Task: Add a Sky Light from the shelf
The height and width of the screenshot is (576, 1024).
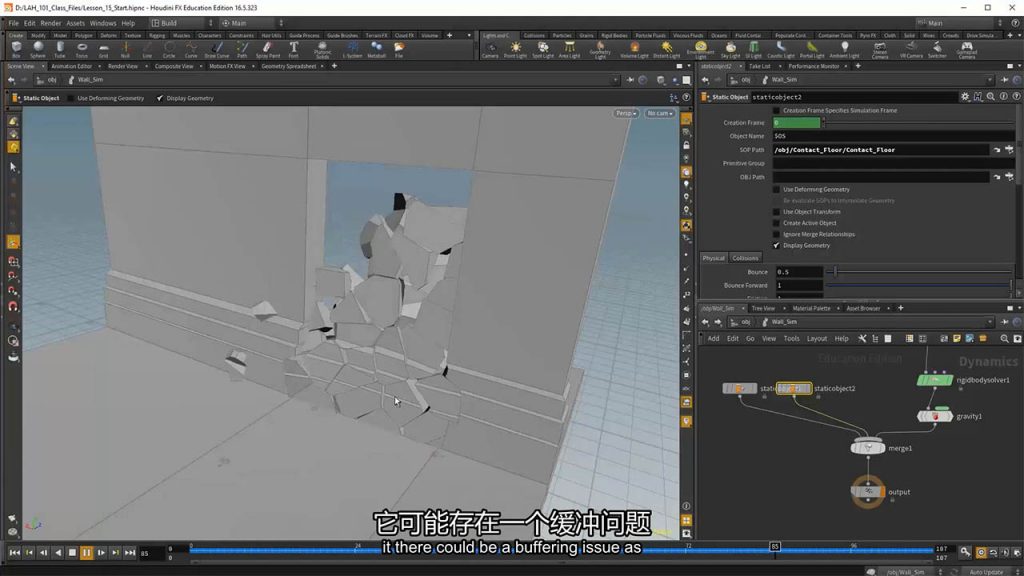Action: tap(730, 50)
